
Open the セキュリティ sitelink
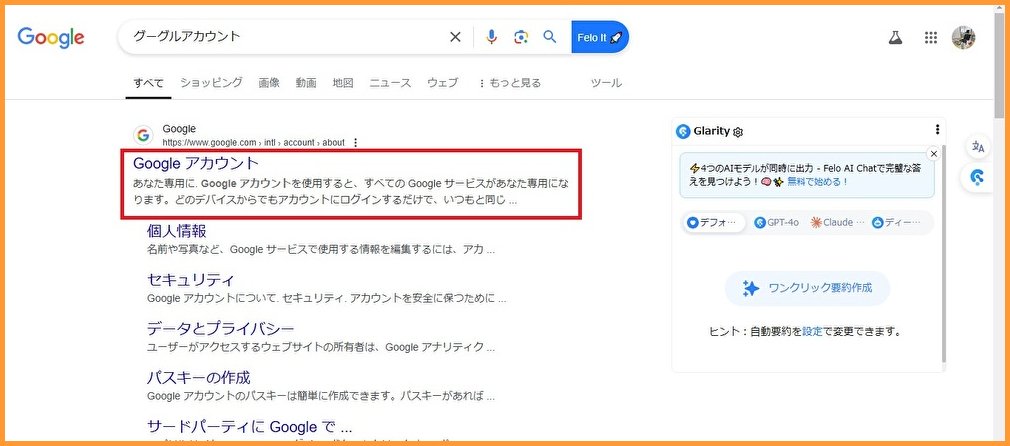(x=191, y=280)
